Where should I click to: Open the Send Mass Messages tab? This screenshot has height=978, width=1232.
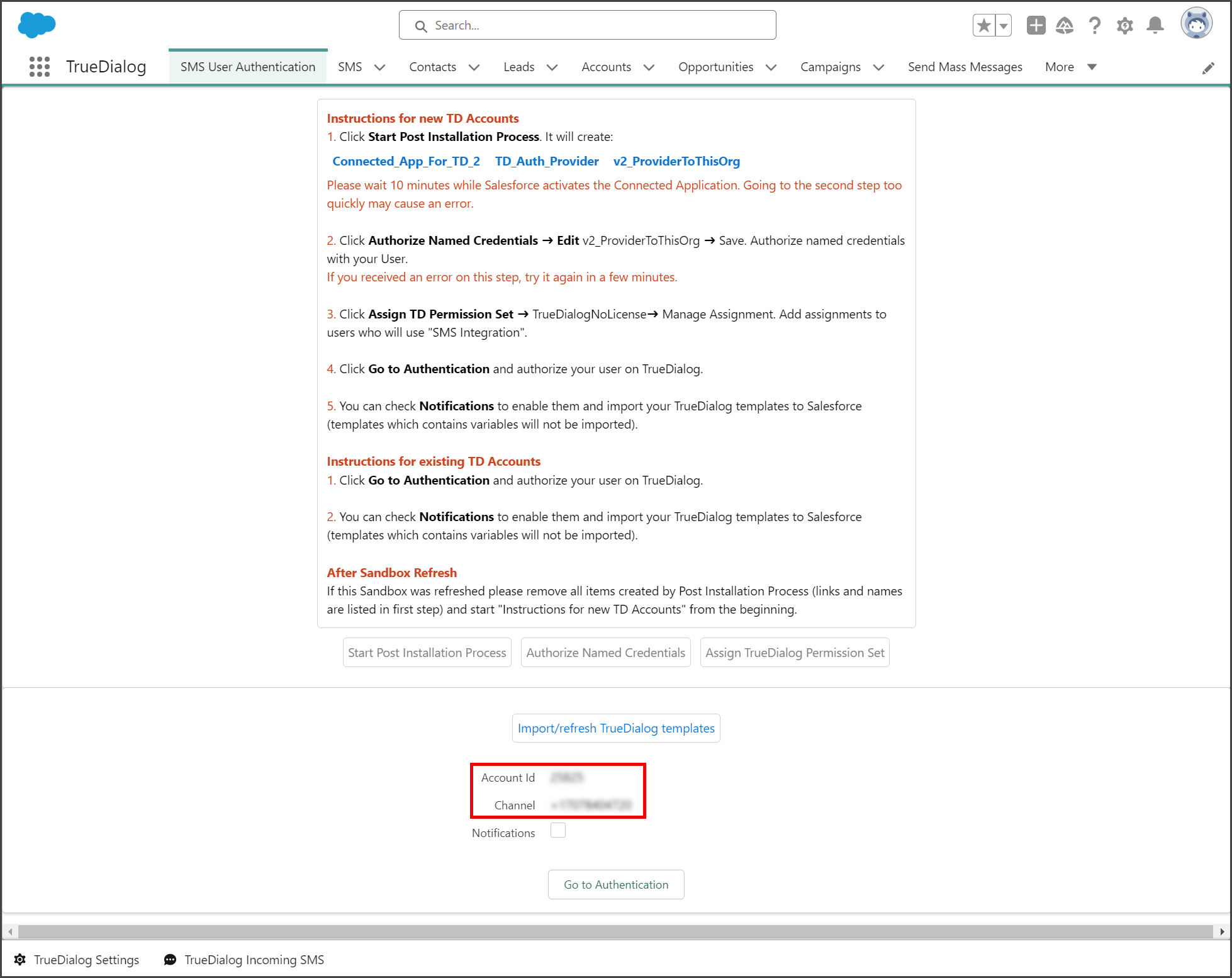(965, 67)
